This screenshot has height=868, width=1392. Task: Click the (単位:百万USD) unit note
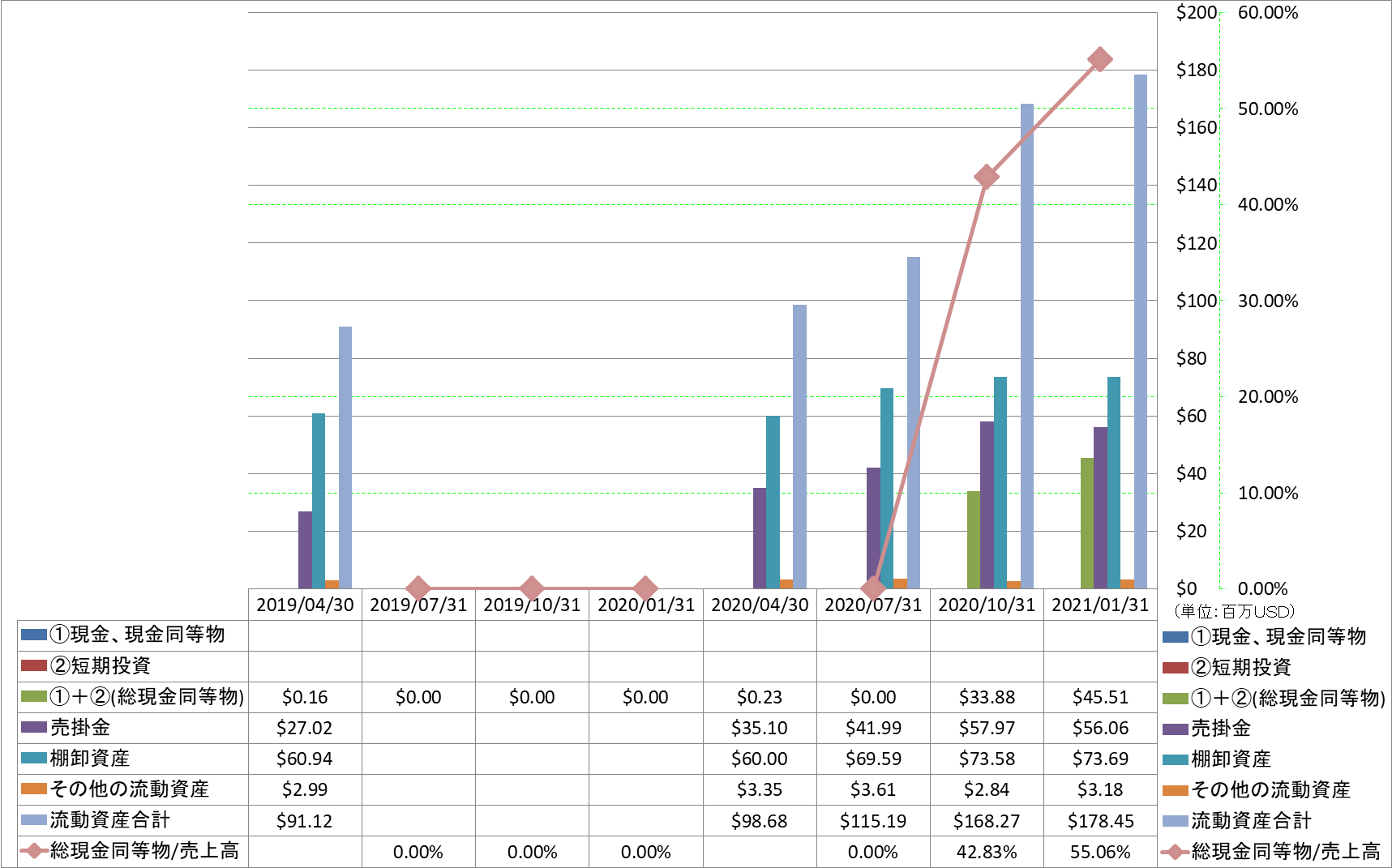(1234, 612)
